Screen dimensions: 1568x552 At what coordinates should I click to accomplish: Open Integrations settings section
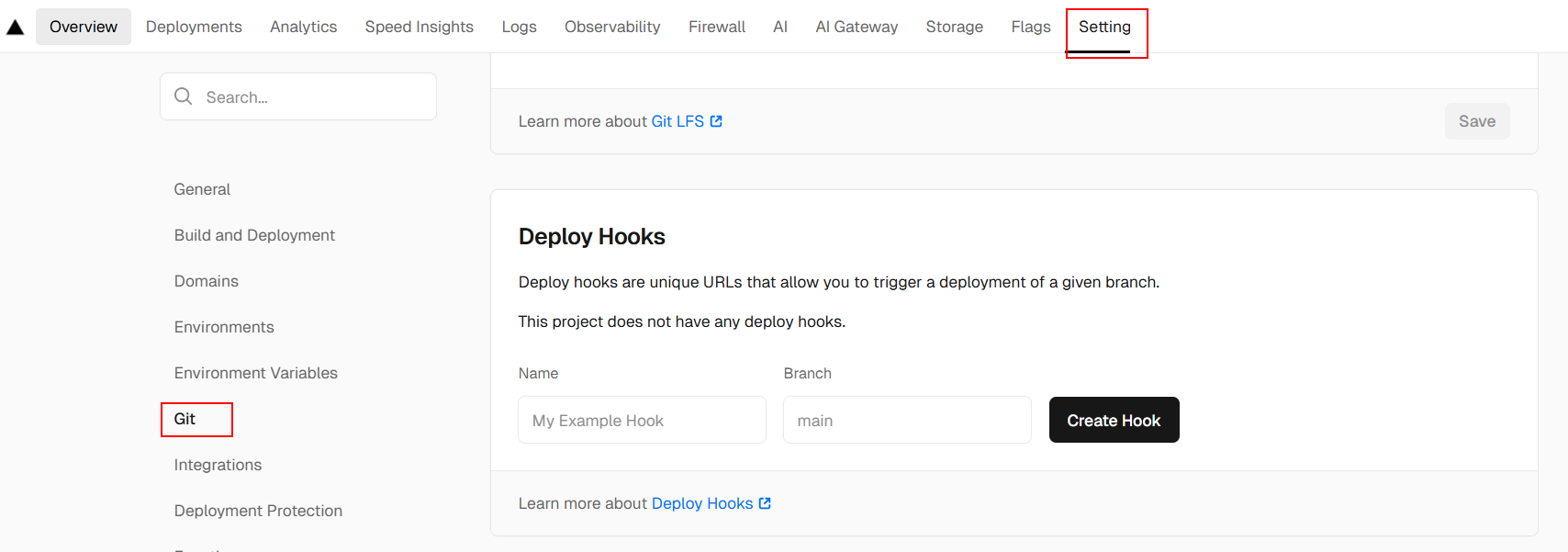click(218, 465)
